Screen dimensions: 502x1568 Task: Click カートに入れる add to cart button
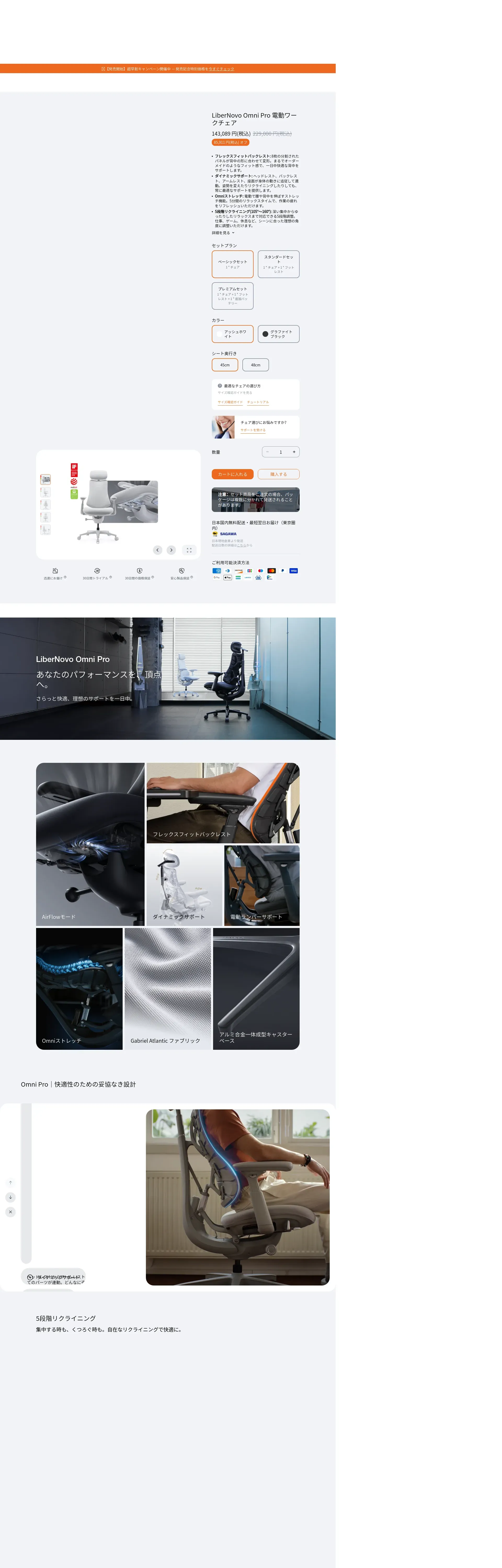[x=233, y=474]
